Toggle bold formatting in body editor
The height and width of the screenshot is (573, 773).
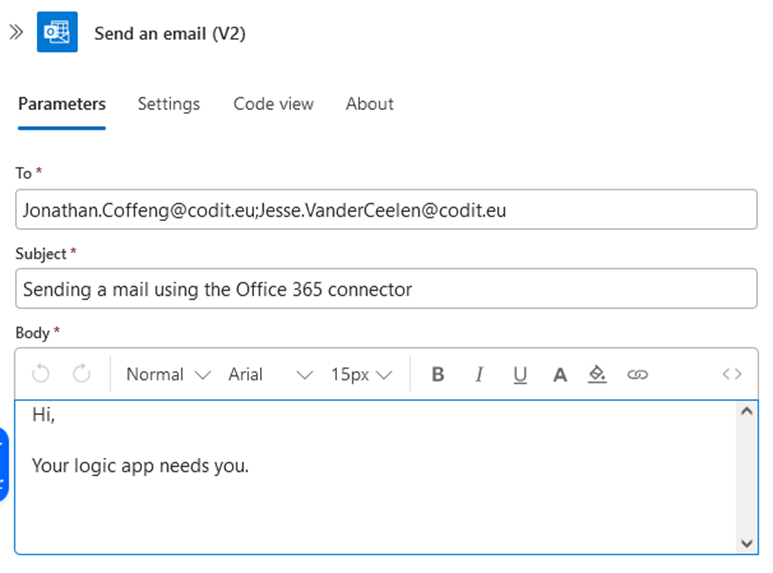pyautogui.click(x=437, y=374)
